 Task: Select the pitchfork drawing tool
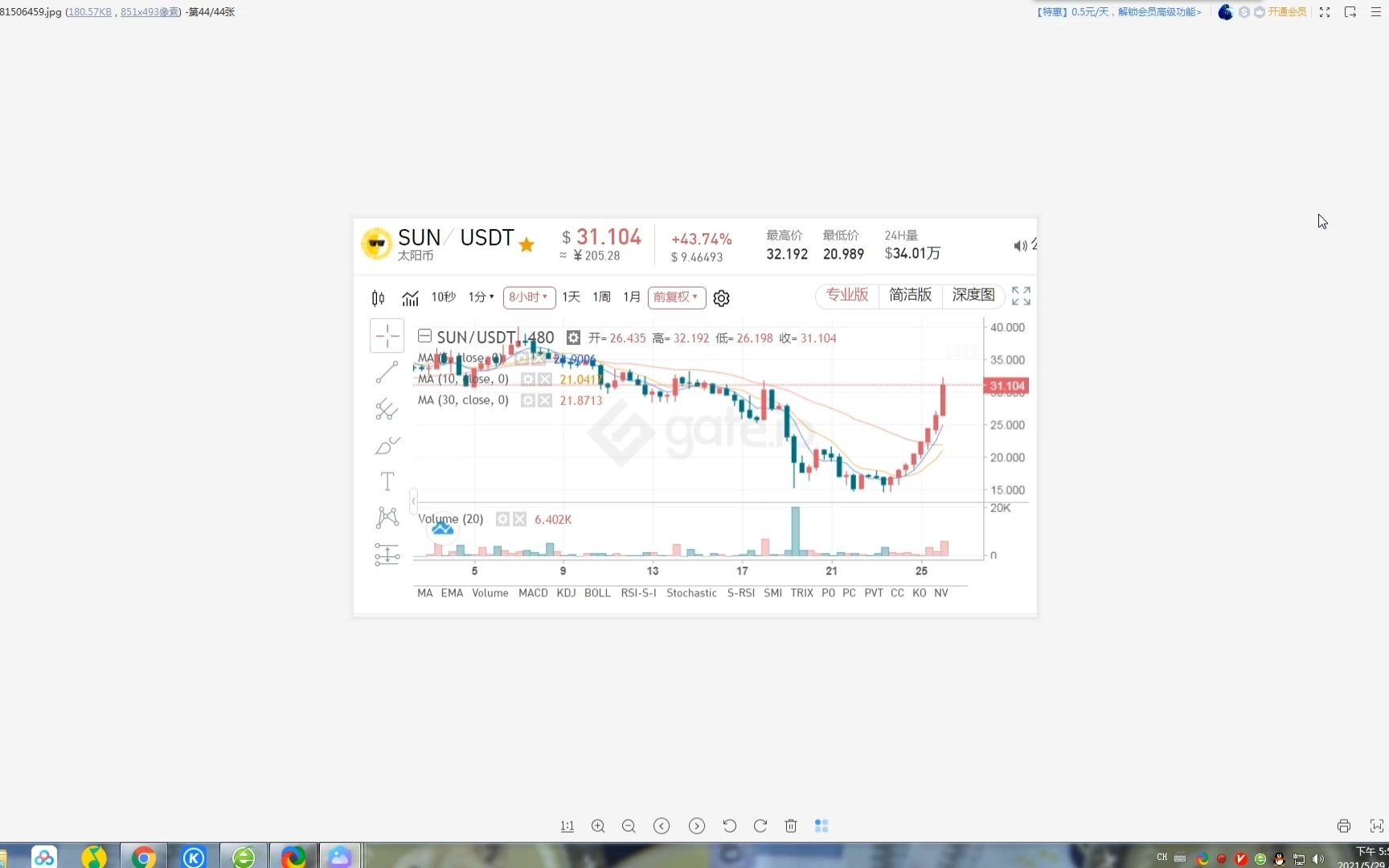(x=387, y=409)
